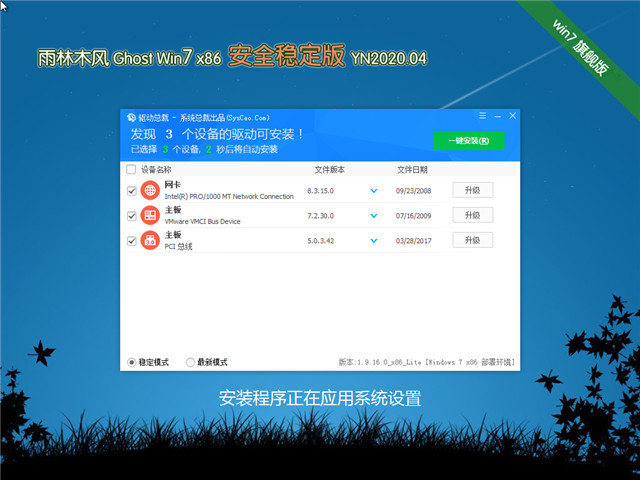Expand version dropdown for driver 8.3.15.0

pyautogui.click(x=374, y=190)
